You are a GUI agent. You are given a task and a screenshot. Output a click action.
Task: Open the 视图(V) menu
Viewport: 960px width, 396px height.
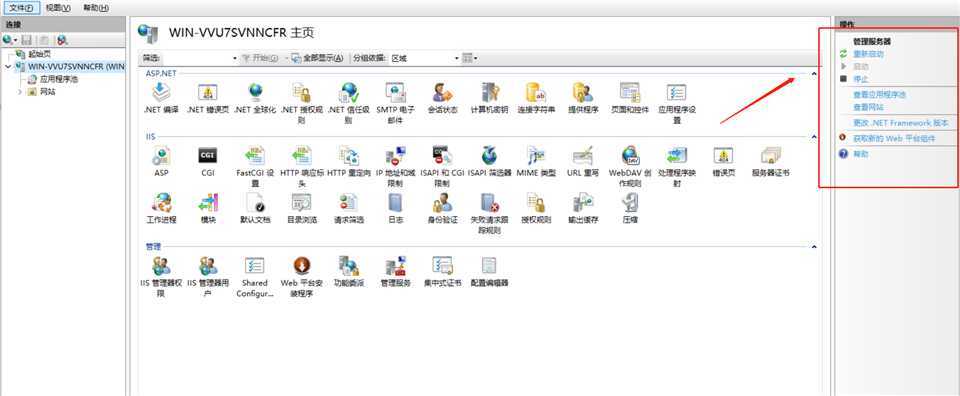[x=58, y=7]
